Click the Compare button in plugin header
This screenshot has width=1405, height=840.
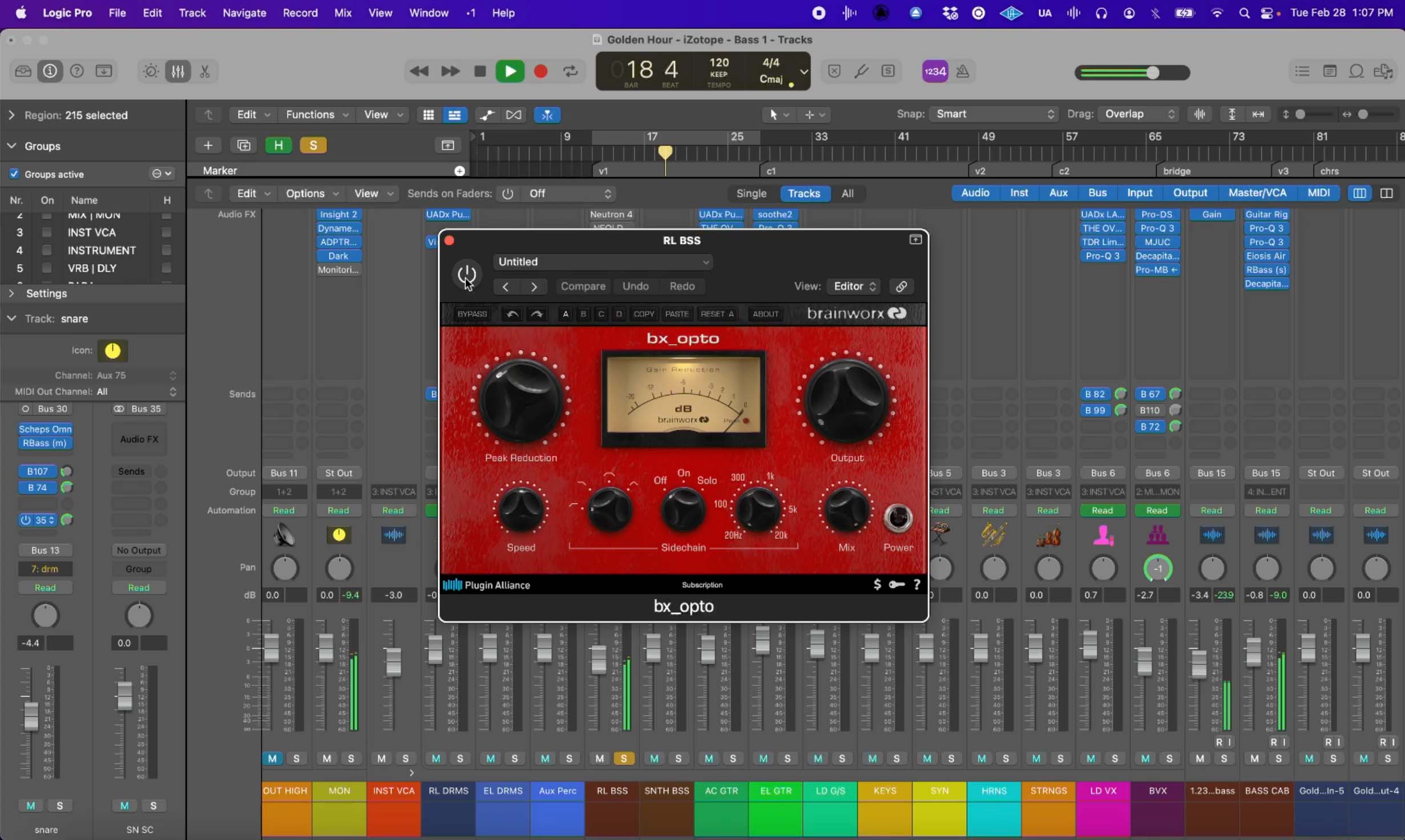click(583, 286)
